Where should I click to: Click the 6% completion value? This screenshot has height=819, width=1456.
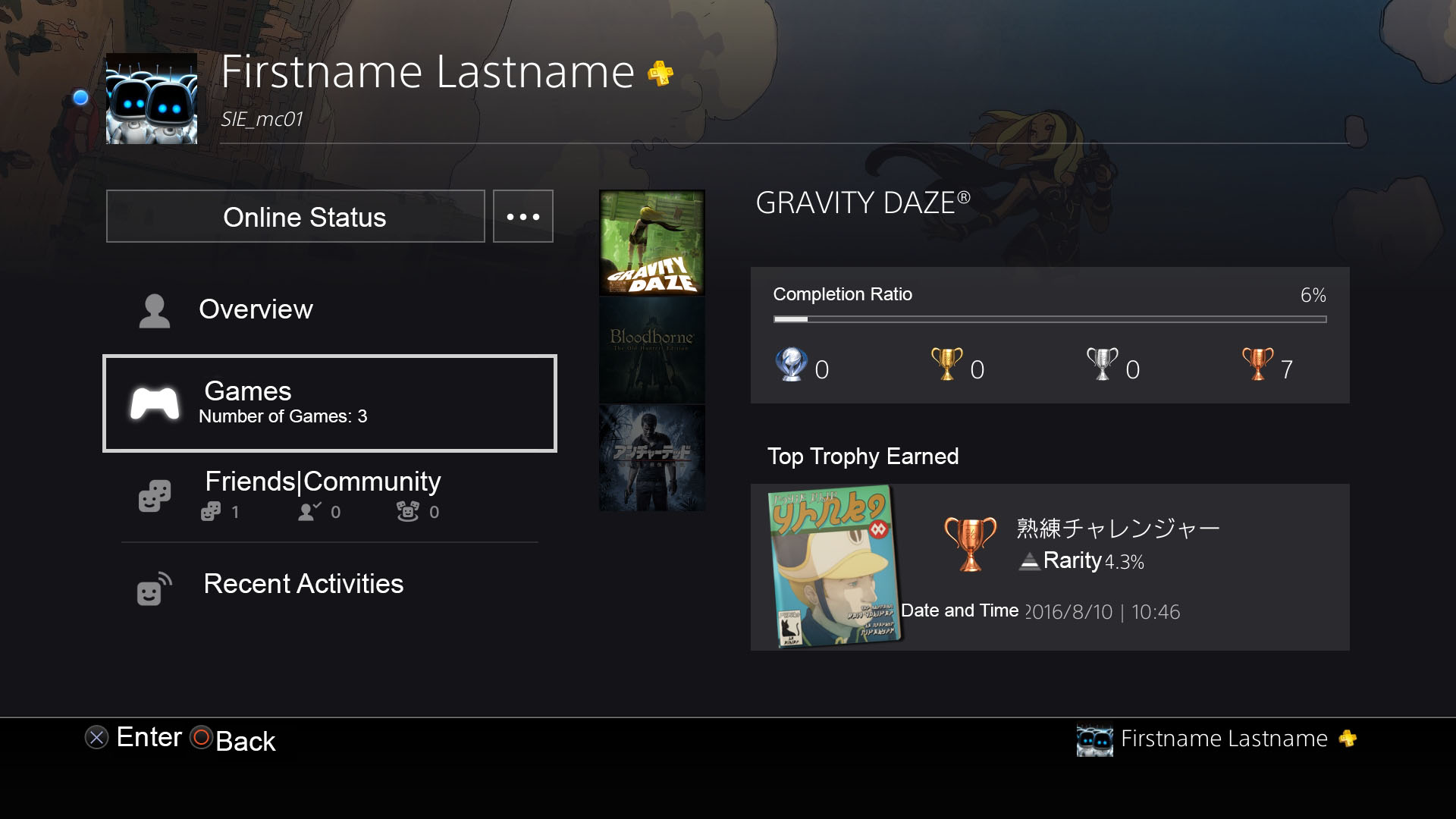[1313, 295]
